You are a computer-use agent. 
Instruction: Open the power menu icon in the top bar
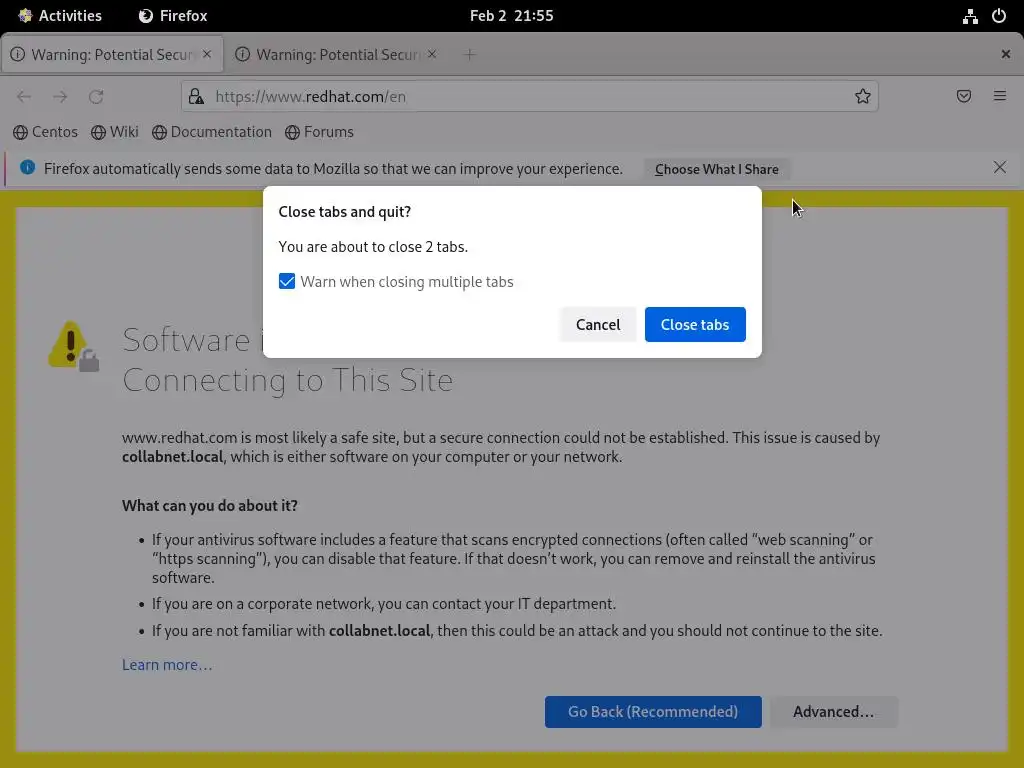pyautogui.click(x=999, y=16)
